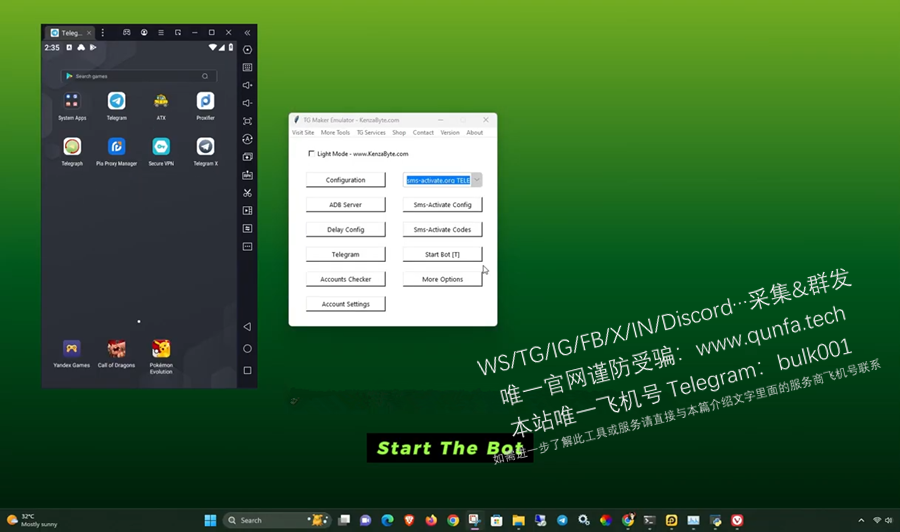
Task: Click the Android back triangle button
Action: (247, 327)
